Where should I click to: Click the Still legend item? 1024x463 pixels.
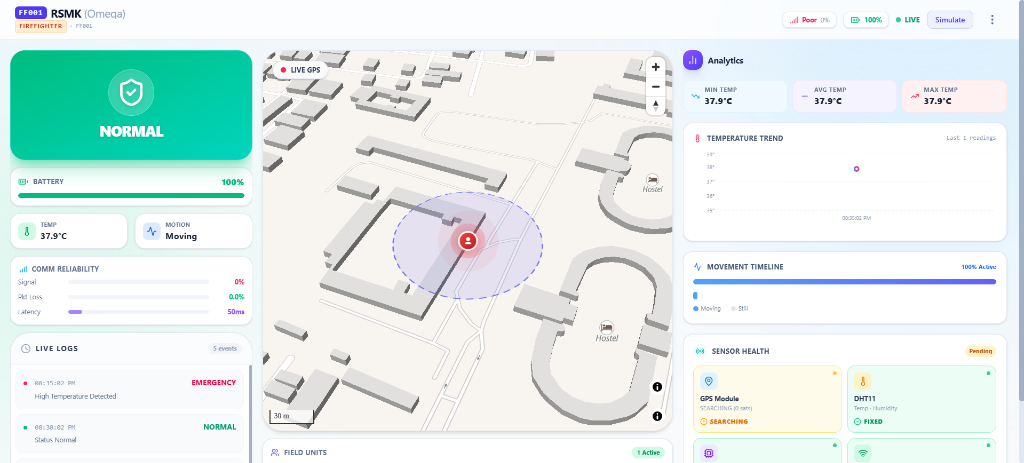[x=740, y=308]
